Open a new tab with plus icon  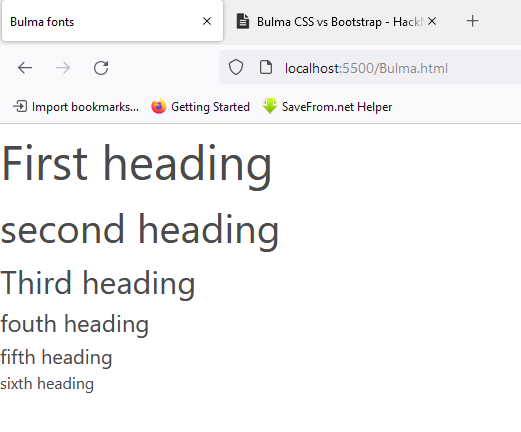(472, 21)
